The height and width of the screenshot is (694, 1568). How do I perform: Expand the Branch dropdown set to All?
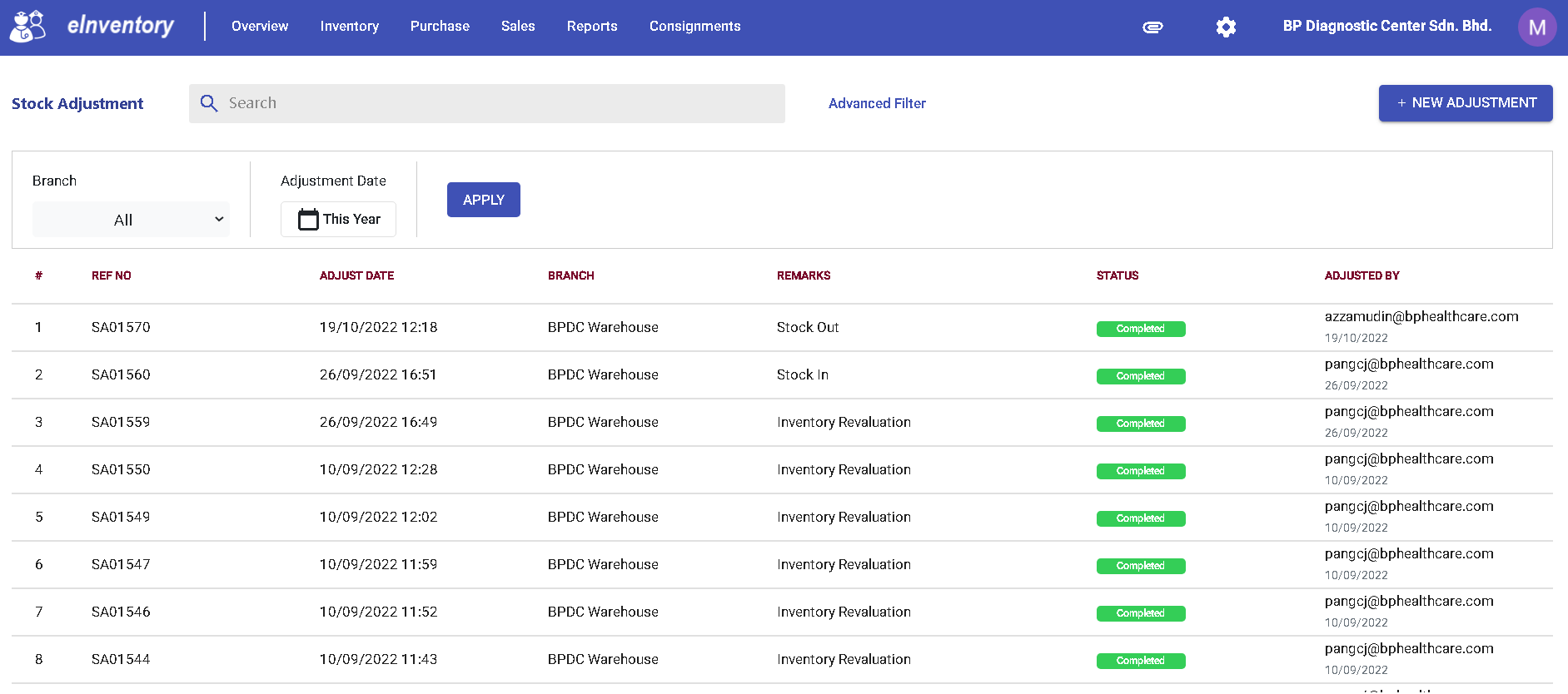[131, 220]
